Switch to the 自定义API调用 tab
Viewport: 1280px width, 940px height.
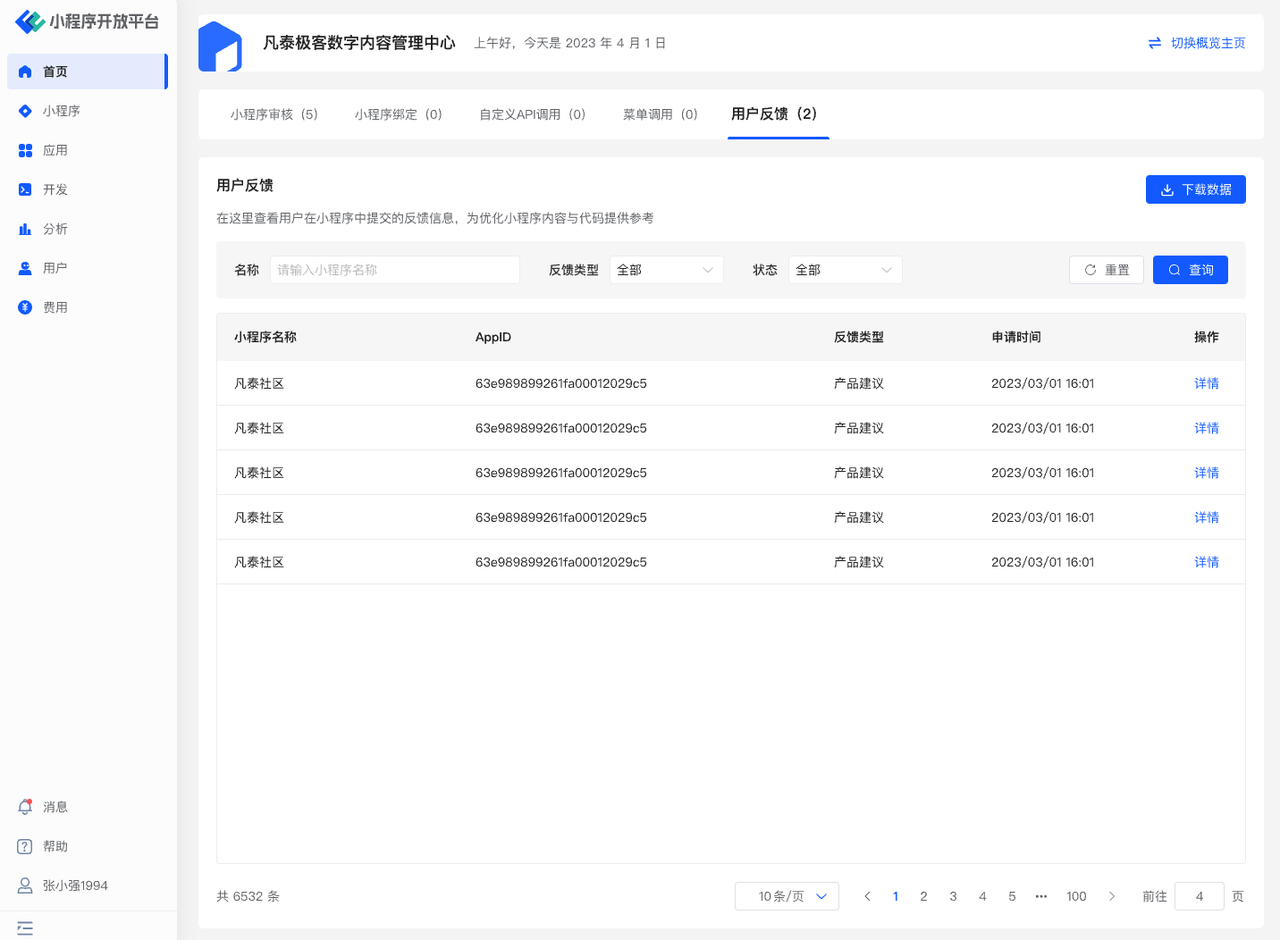(532, 114)
